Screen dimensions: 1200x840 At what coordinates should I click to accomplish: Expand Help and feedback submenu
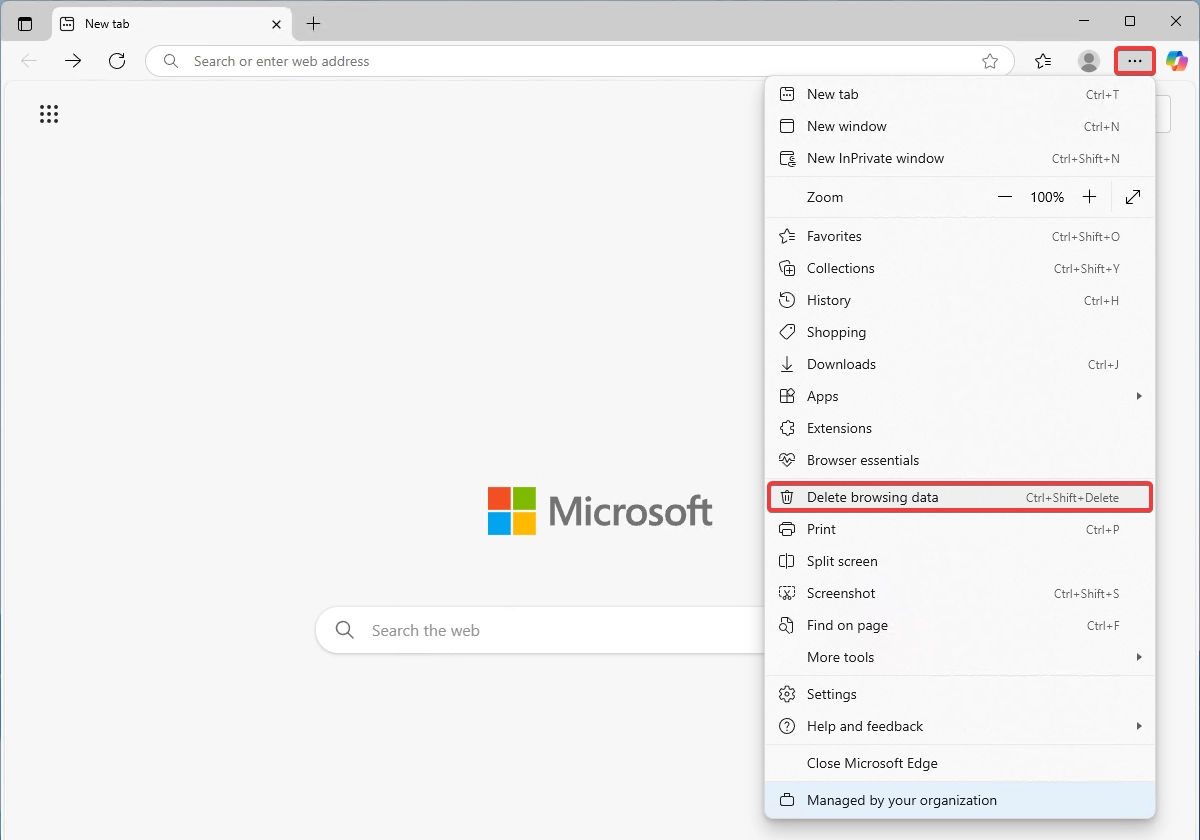click(960, 726)
